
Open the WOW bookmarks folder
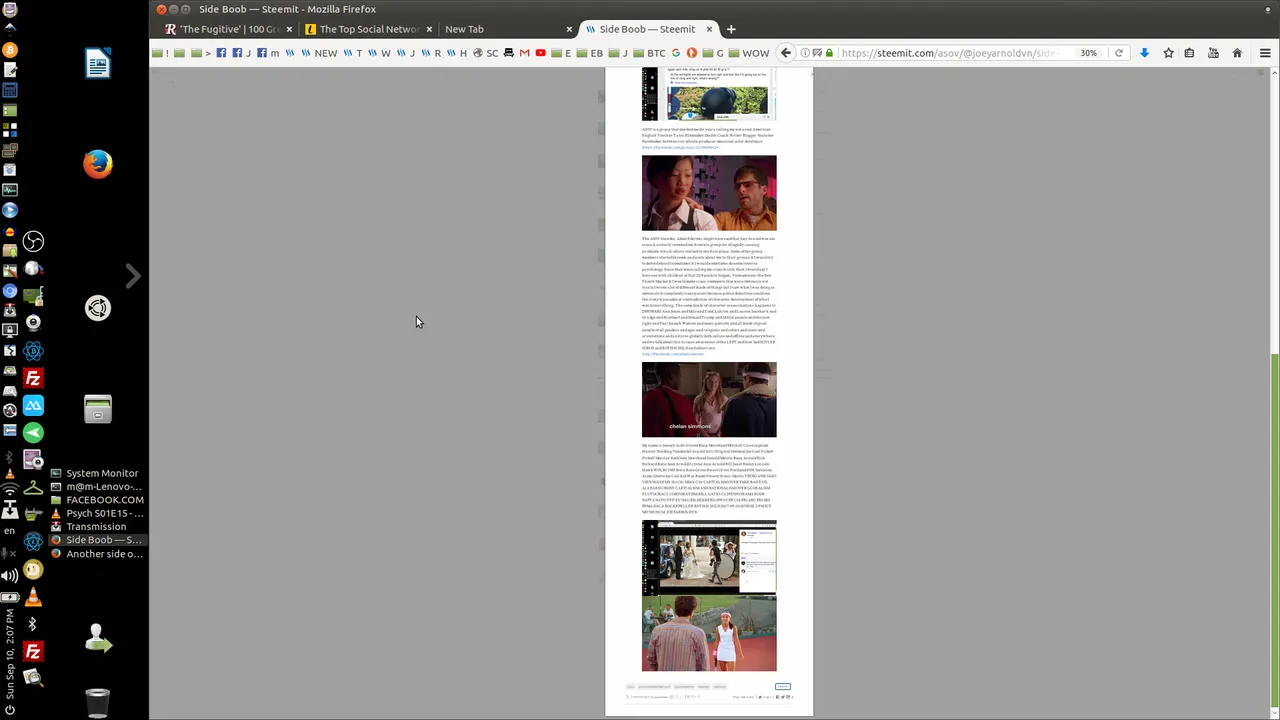pos(748,53)
